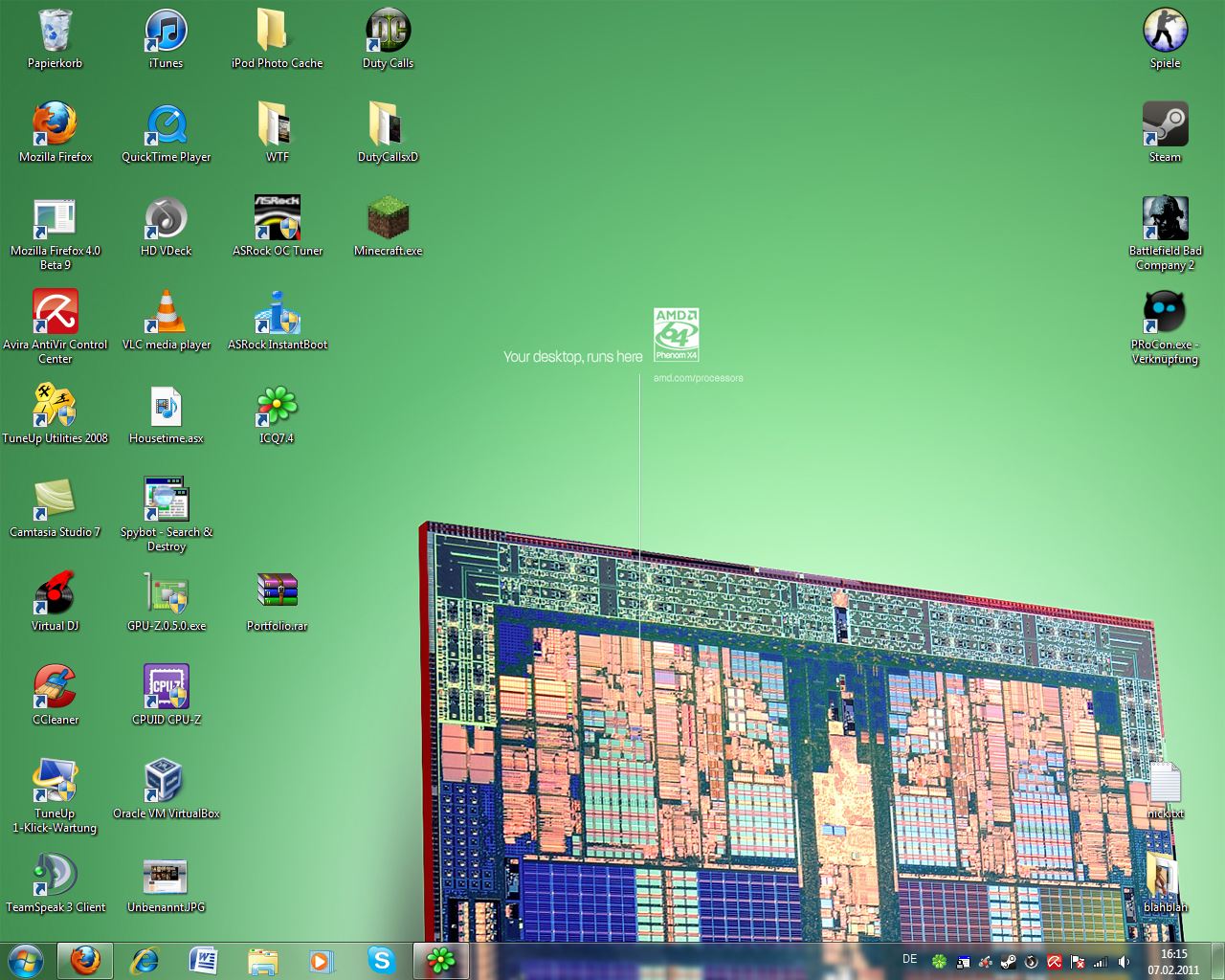Select the iPod Photo Cache folder
This screenshot has height=980, width=1225.
pyautogui.click(x=277, y=40)
